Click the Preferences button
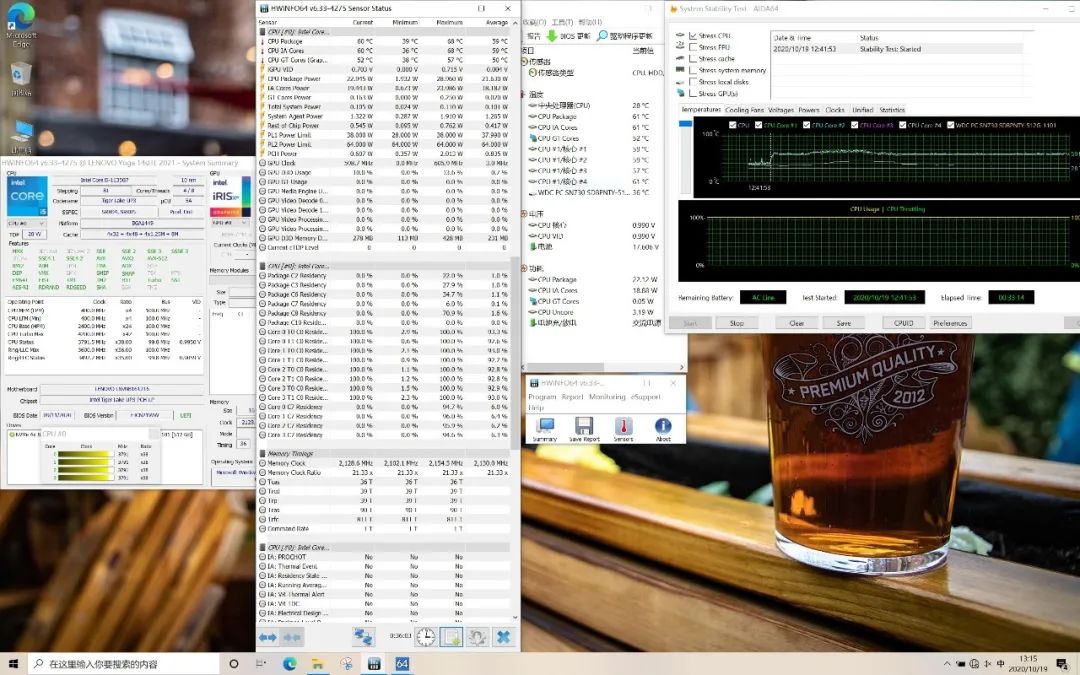This screenshot has width=1080, height=675. (950, 323)
